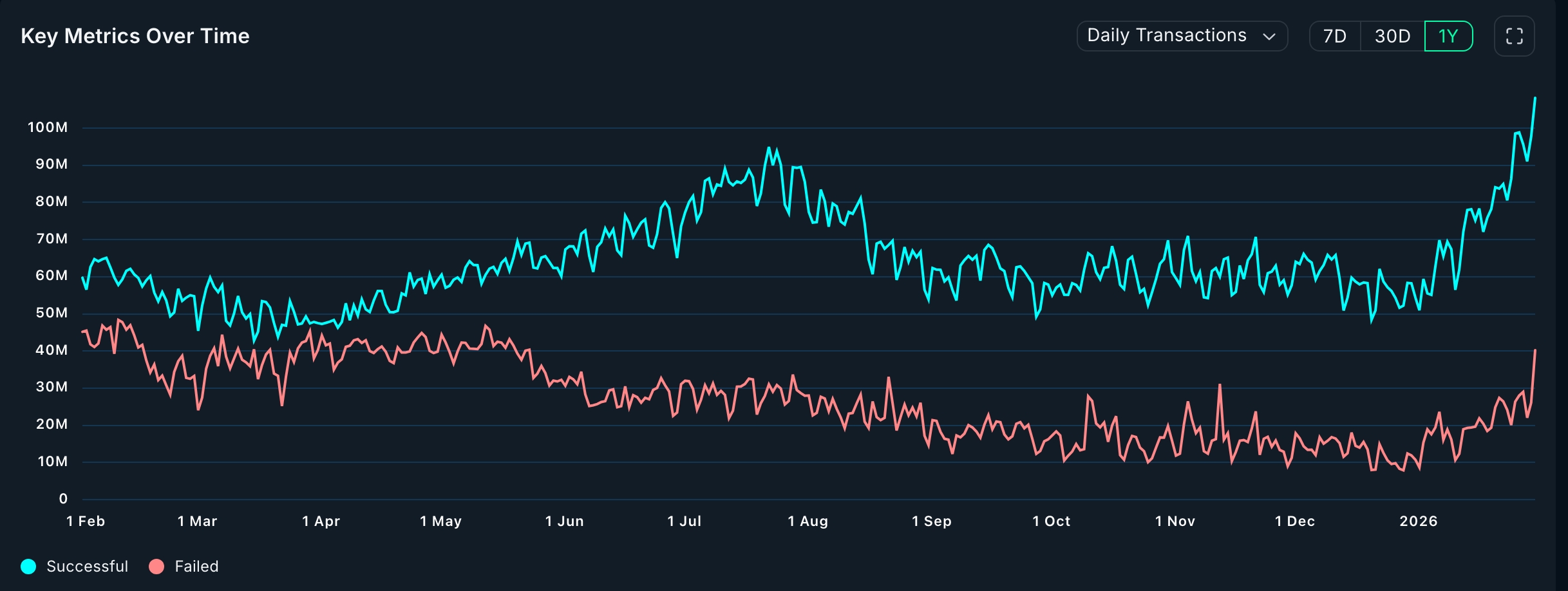Click the dropdown chevron next to Daily Transactions
This screenshot has width=1568, height=591.
click(1269, 37)
